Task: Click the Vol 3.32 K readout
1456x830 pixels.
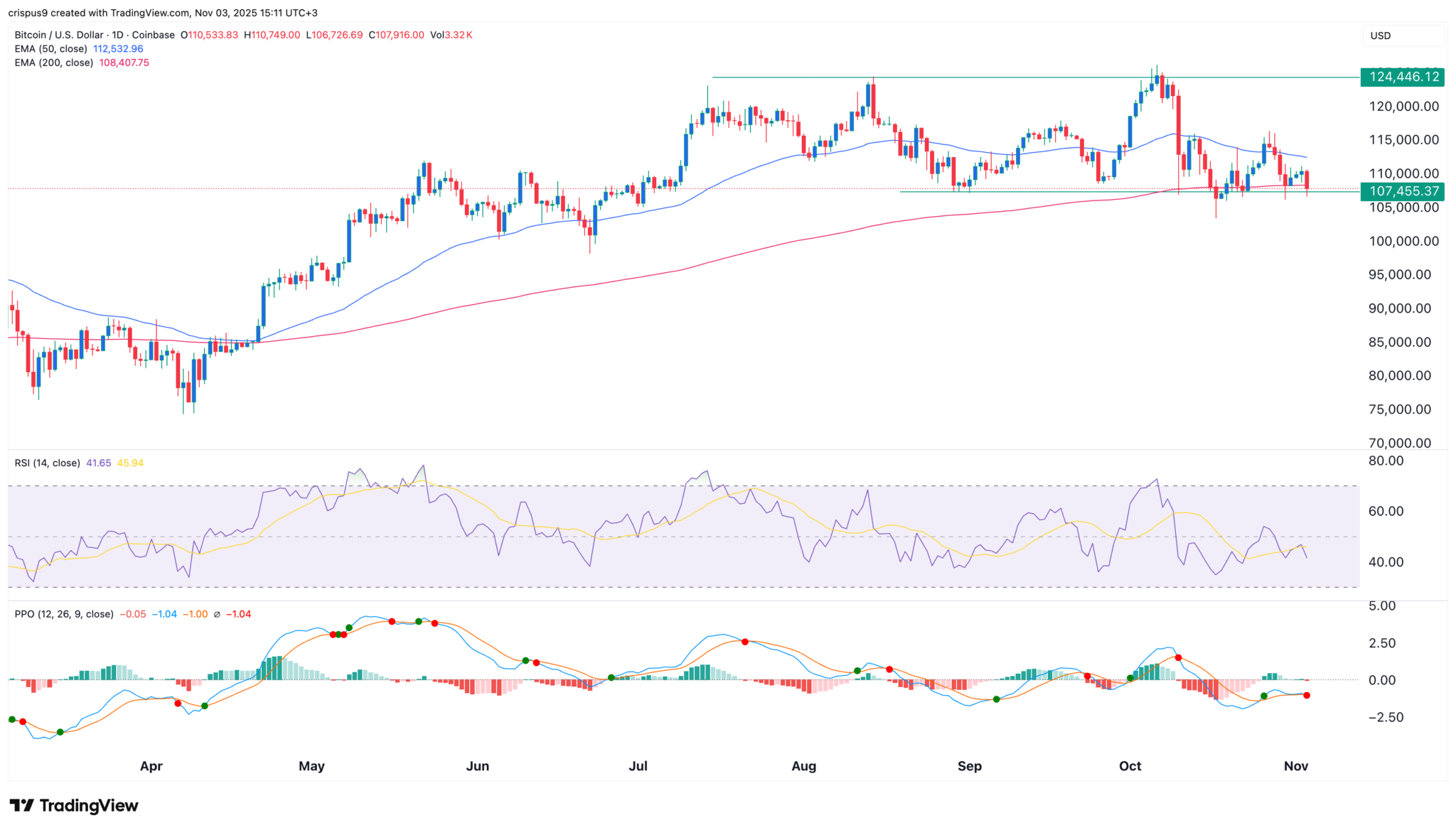Action: click(x=451, y=35)
